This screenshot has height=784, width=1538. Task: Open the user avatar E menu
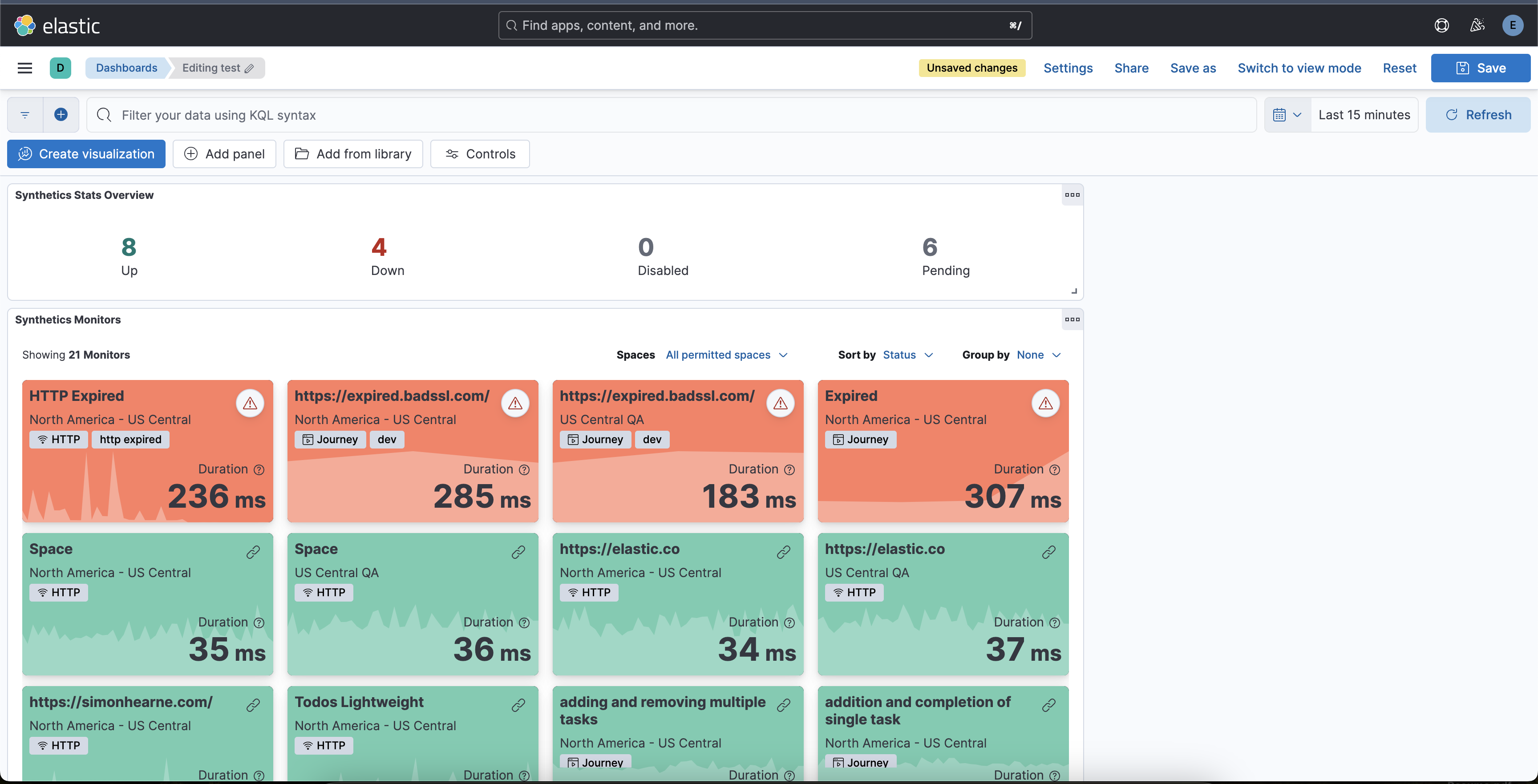point(1512,26)
